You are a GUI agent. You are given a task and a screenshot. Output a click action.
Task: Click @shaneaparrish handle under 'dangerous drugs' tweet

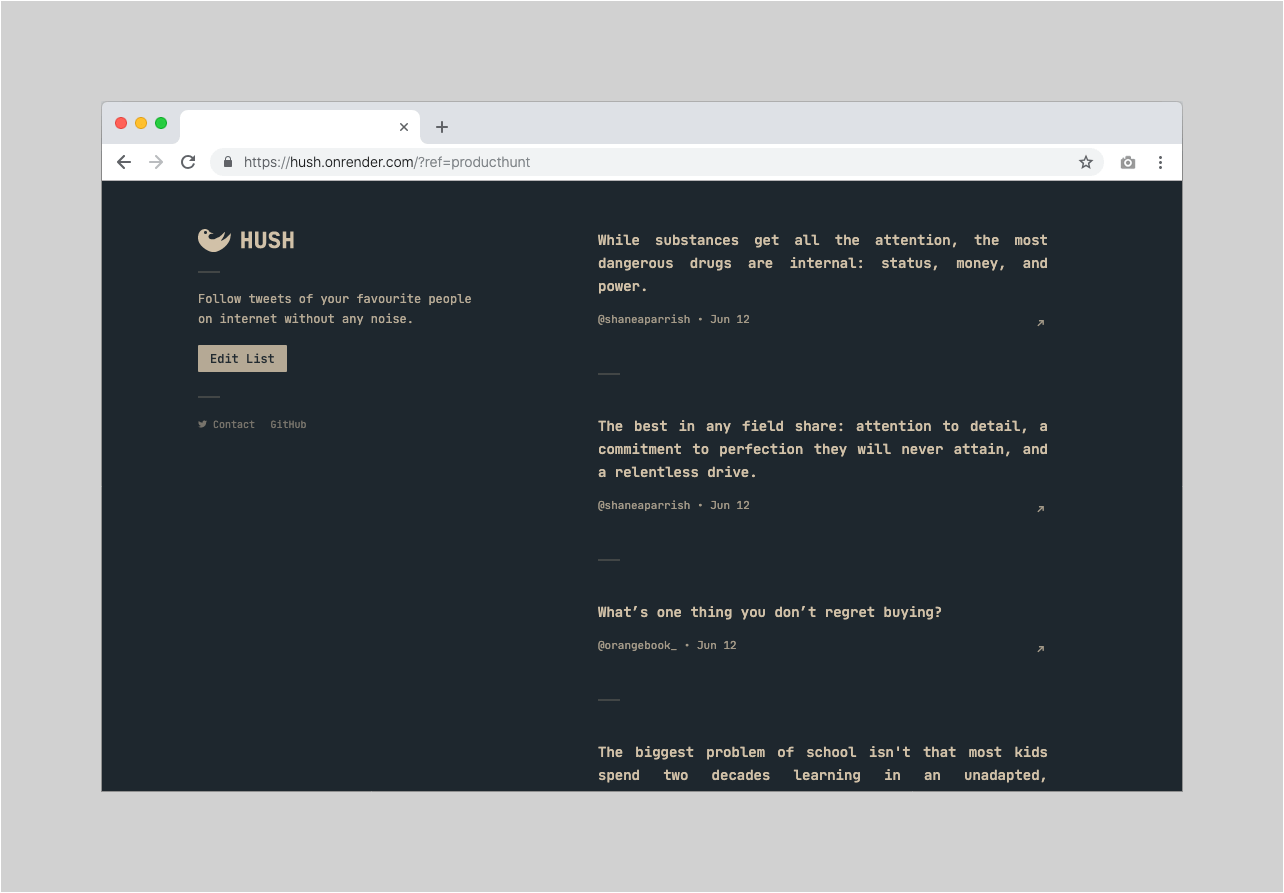pyautogui.click(x=644, y=320)
